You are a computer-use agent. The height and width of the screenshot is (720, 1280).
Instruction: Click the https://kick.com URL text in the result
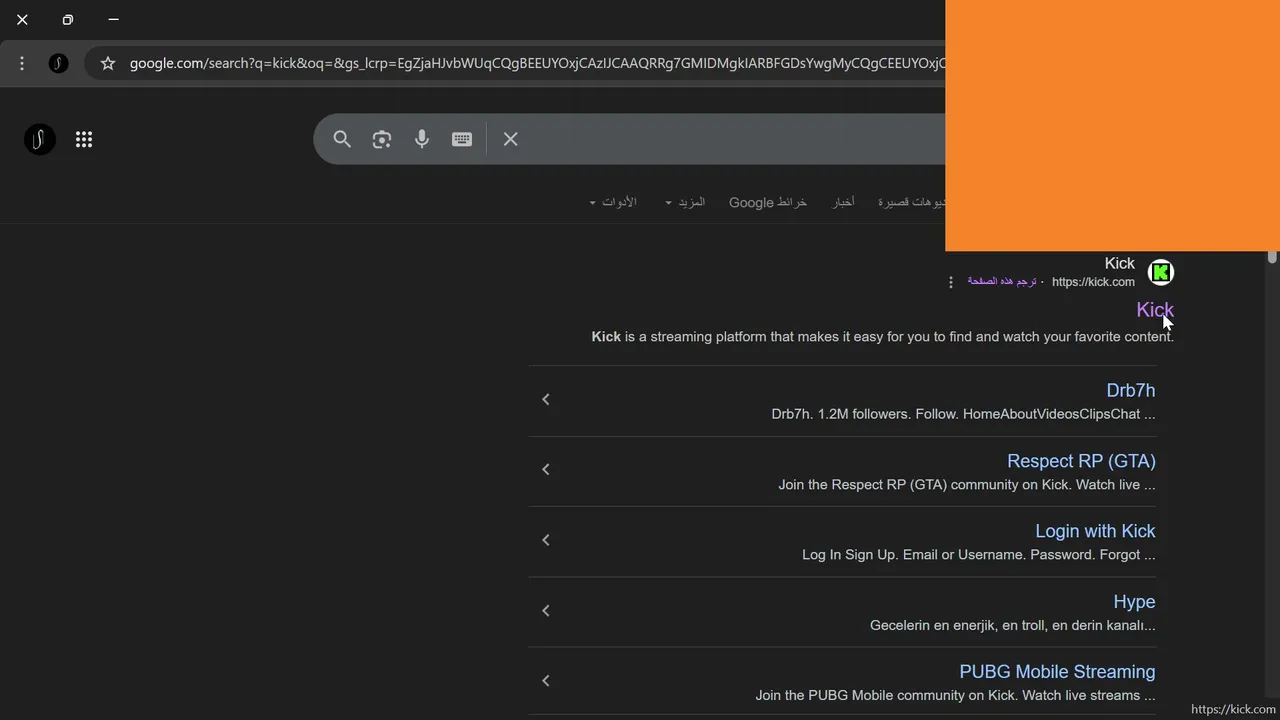pos(1093,282)
